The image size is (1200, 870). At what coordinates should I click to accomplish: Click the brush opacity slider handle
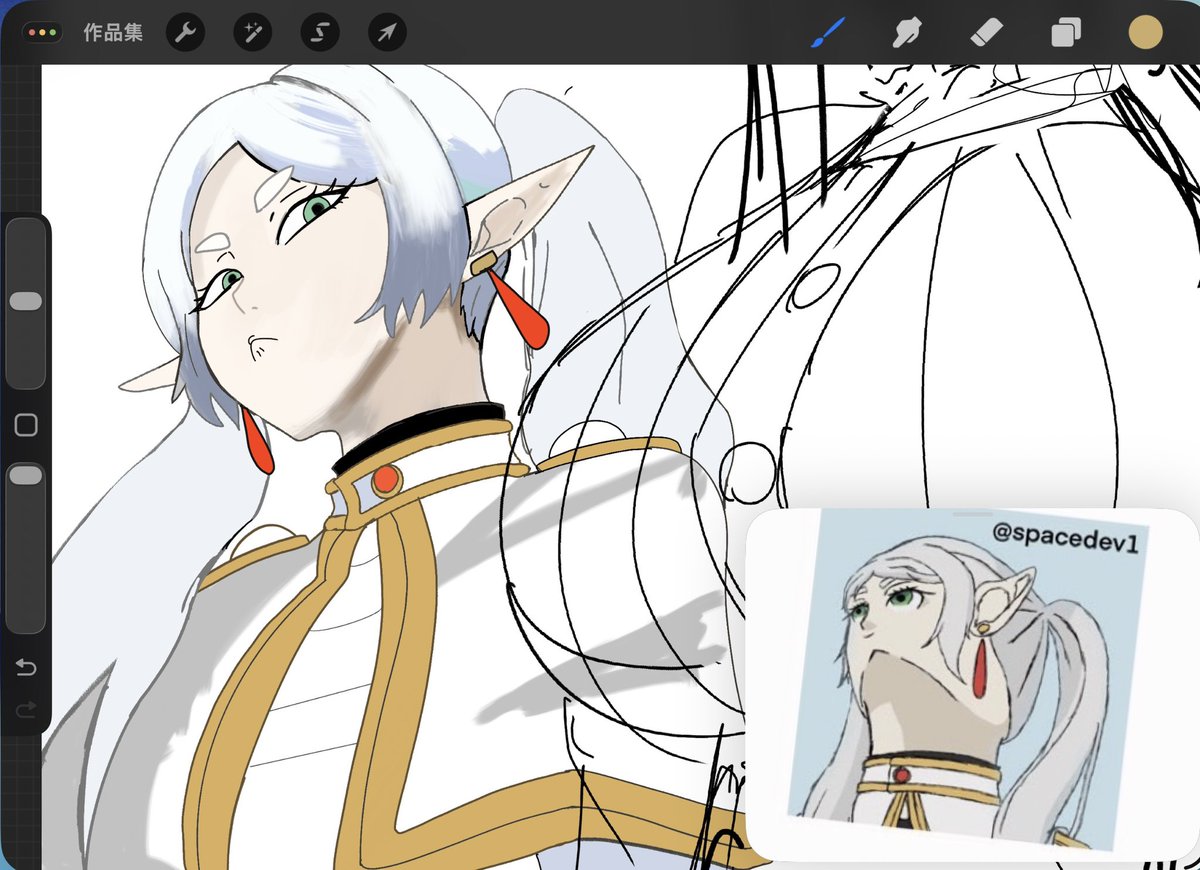[x=26, y=476]
